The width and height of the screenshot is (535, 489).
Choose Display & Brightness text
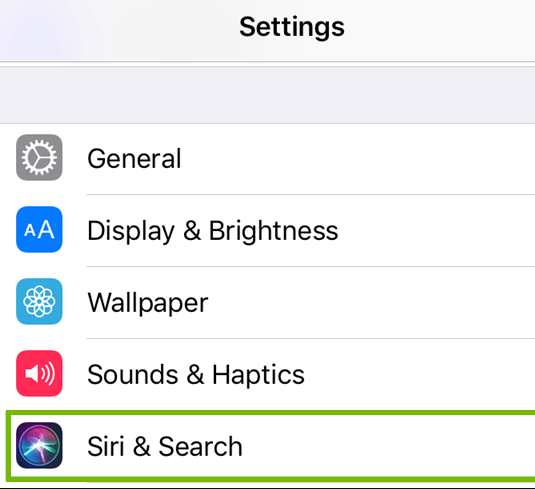pyautogui.click(x=213, y=231)
